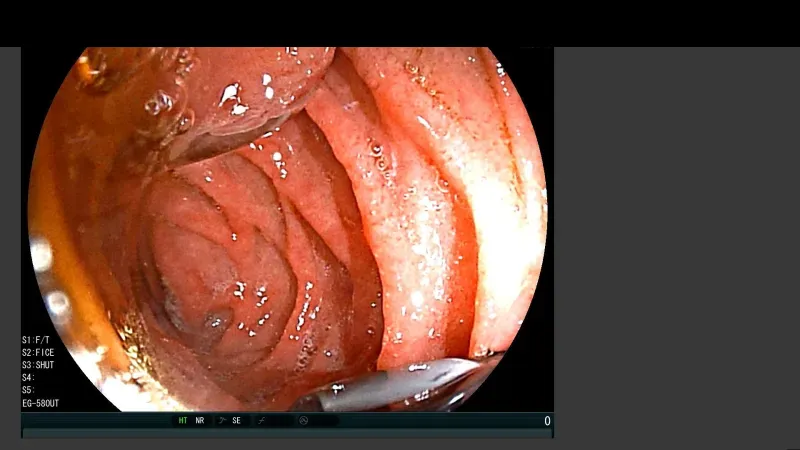Click the black bar across the top
800x450 pixels.
tap(400, 22)
